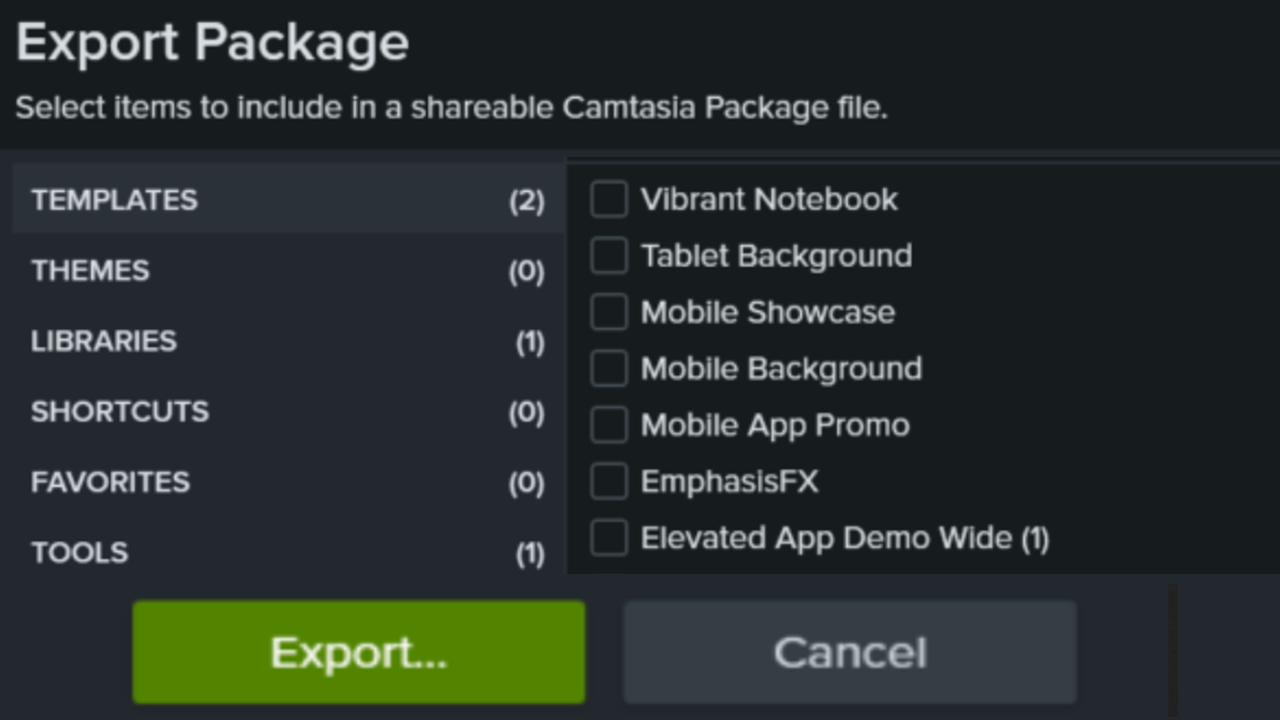Image resolution: width=1280 pixels, height=720 pixels.
Task: Check the Tablet Background checkbox
Action: 609,255
